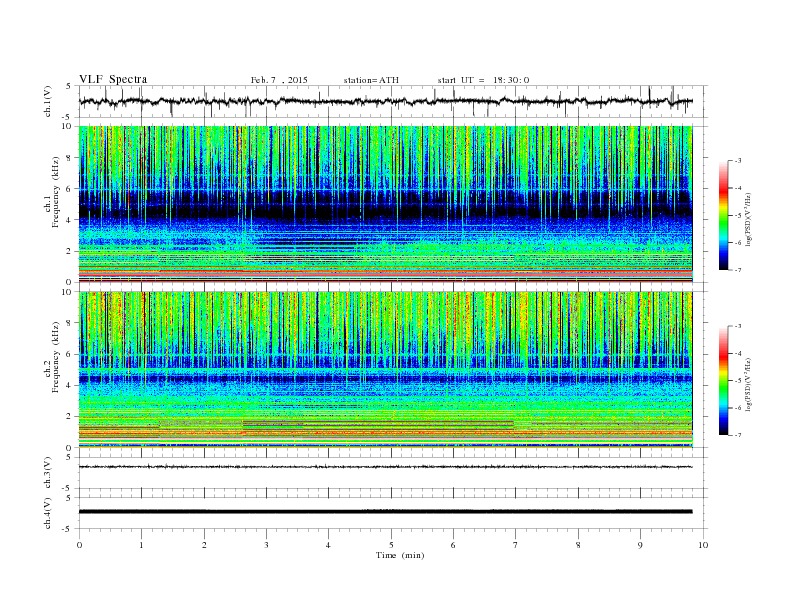The height and width of the screenshot is (612, 792).
Task: Click the "-3" label on ch.1 color bar
Action: click(737, 161)
